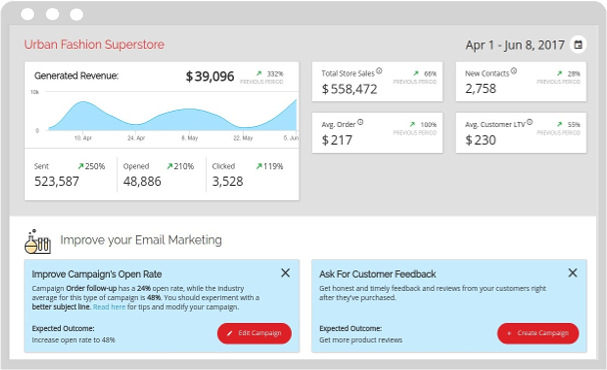
Task: Click the Total Store Sales card
Action: [377, 82]
